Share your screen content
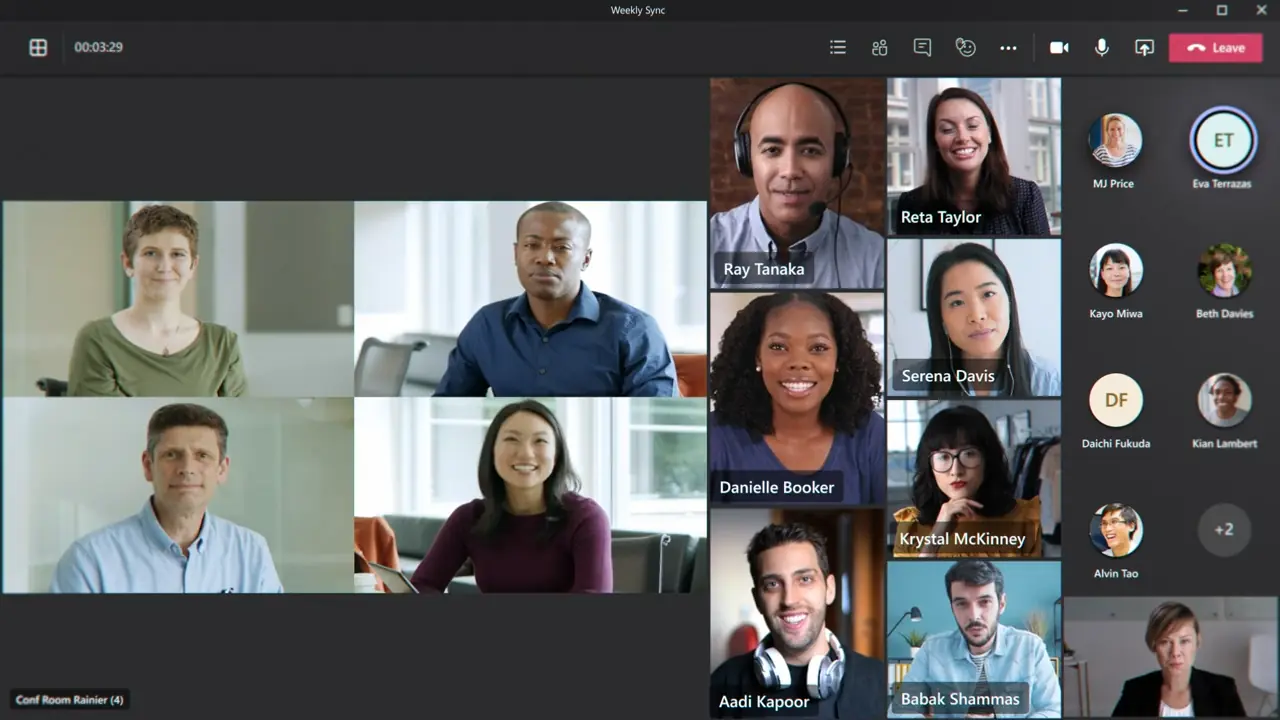The height and width of the screenshot is (720, 1280). pyautogui.click(x=1144, y=48)
